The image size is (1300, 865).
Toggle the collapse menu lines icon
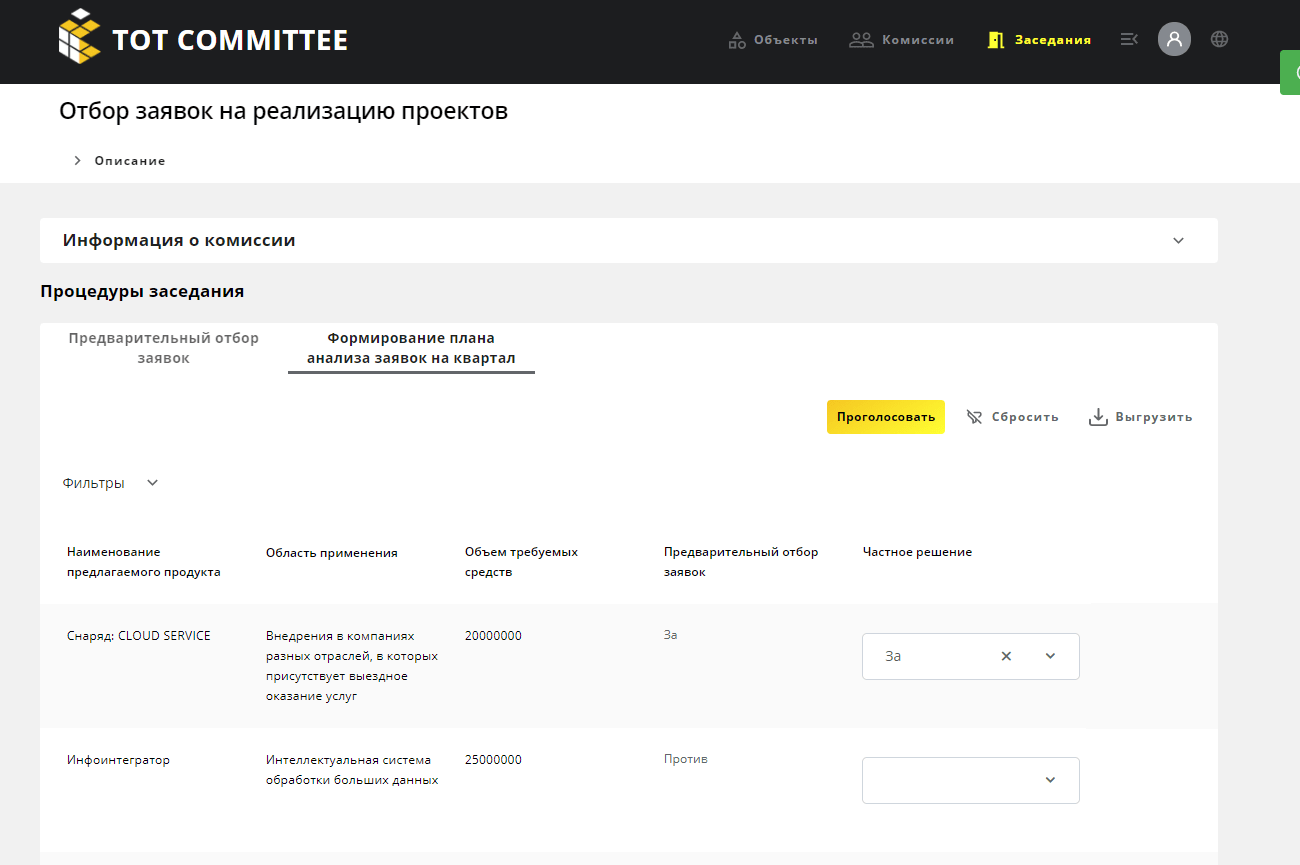click(x=1129, y=39)
